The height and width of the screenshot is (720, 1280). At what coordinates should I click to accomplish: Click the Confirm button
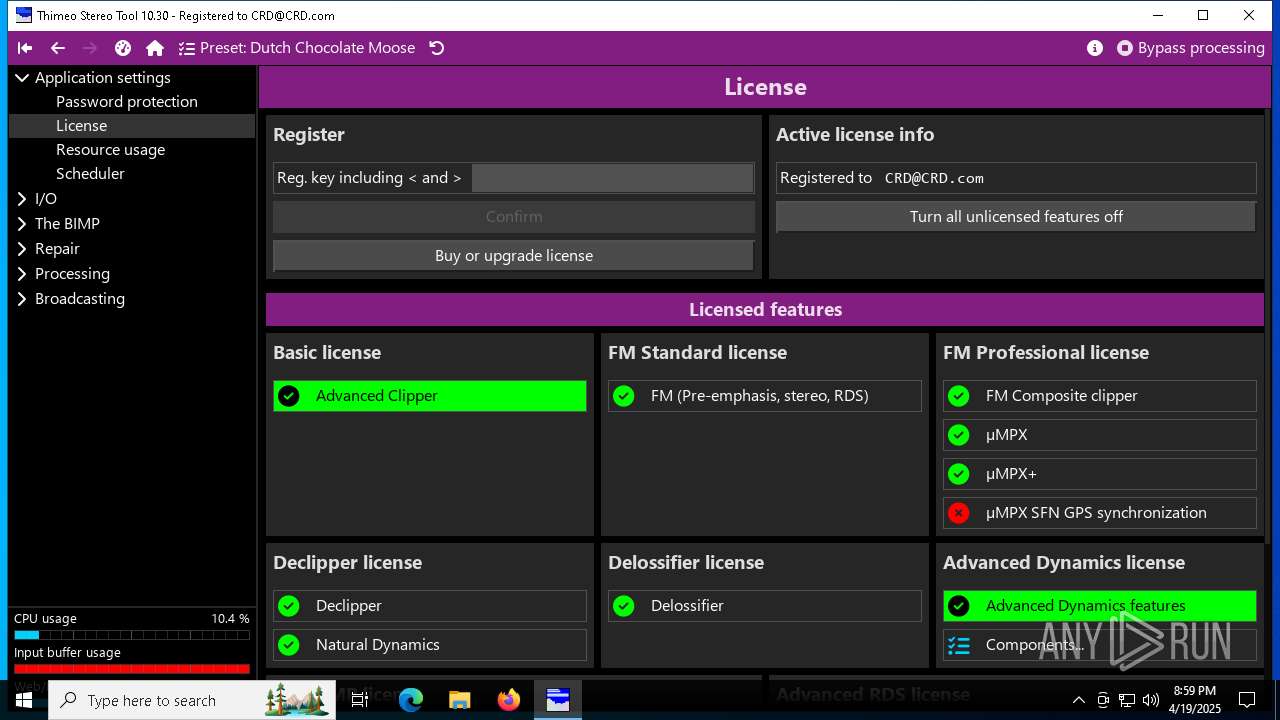(514, 217)
